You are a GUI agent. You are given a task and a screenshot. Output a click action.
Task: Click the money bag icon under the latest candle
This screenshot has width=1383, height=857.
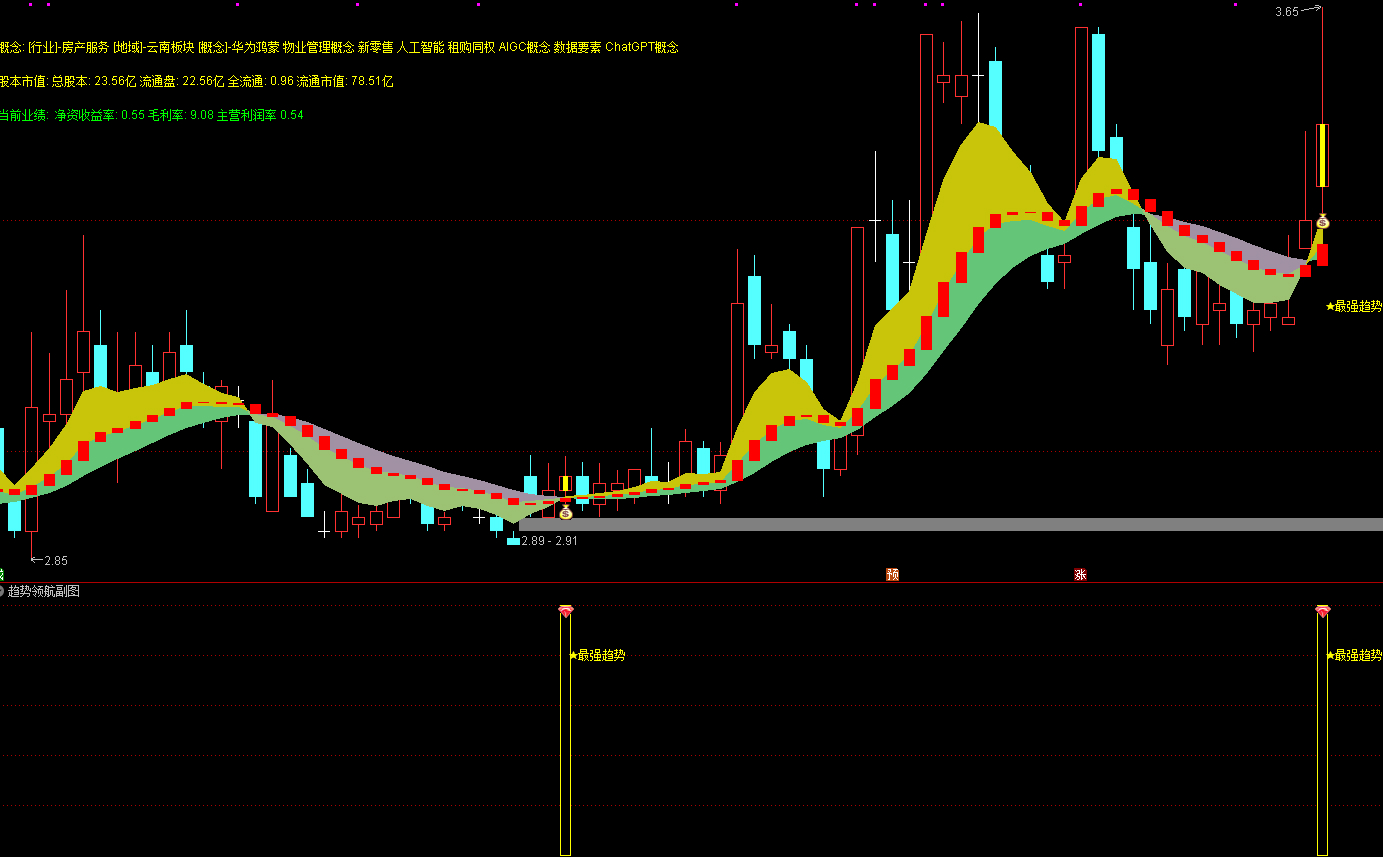click(1322, 221)
